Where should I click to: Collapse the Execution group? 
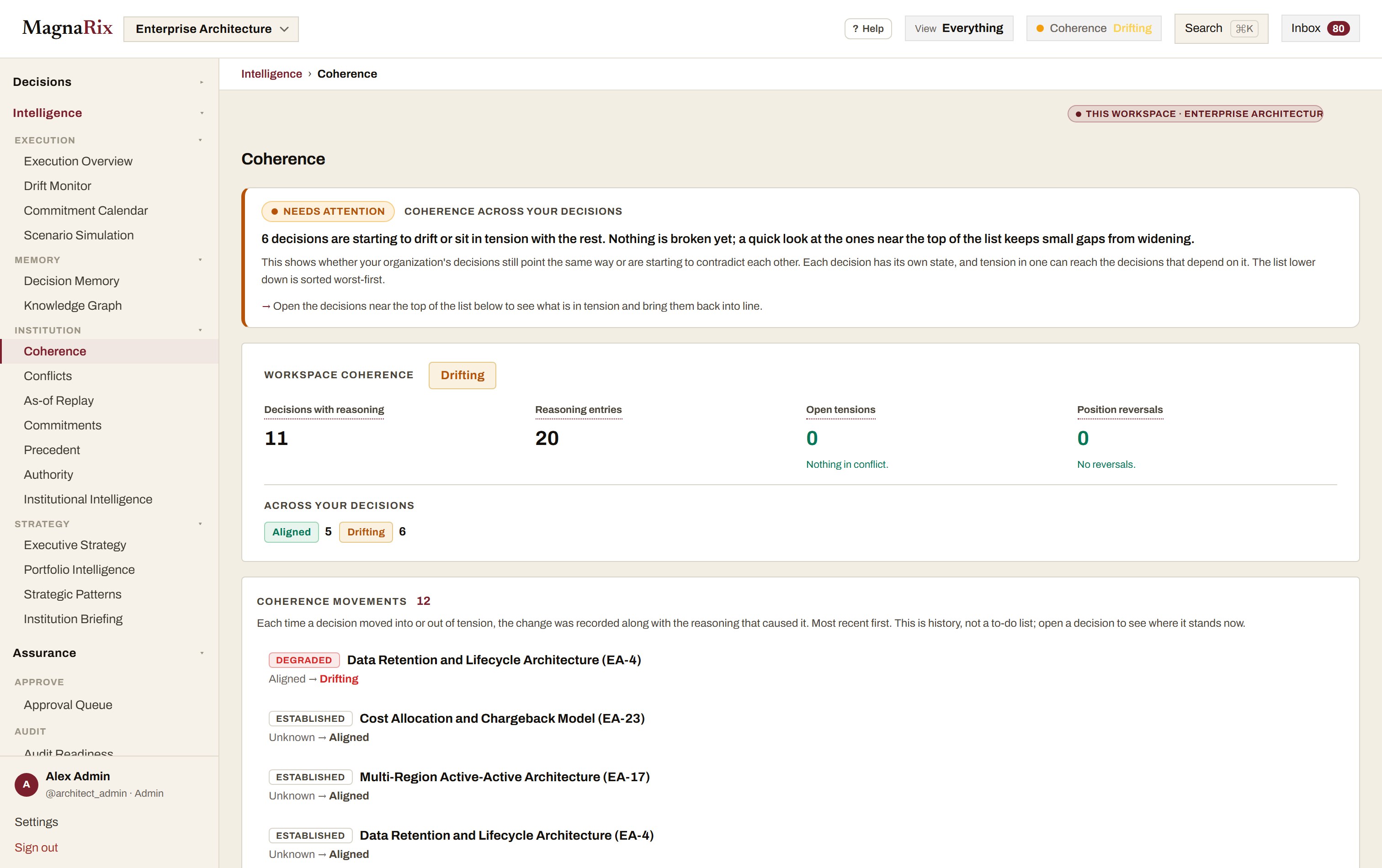[109, 140]
